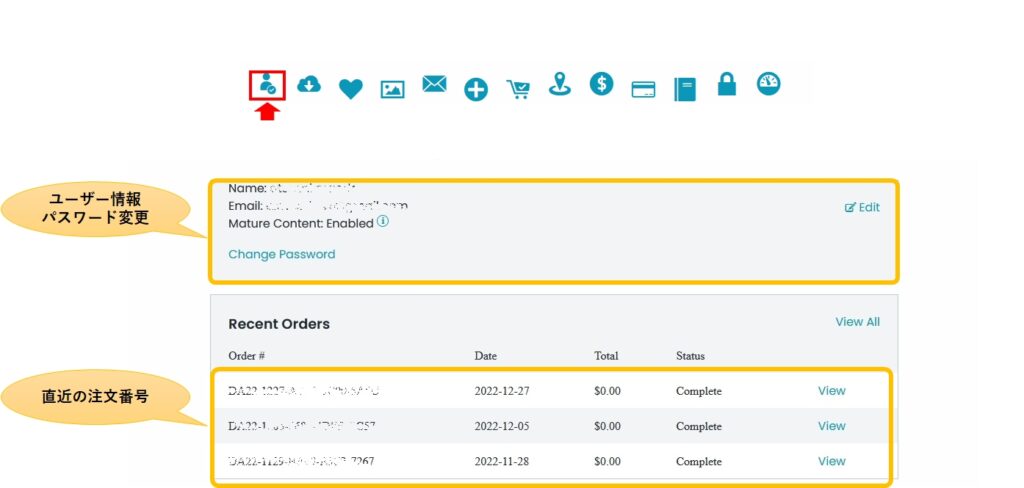Click the Mature Content info icon

[383, 222]
